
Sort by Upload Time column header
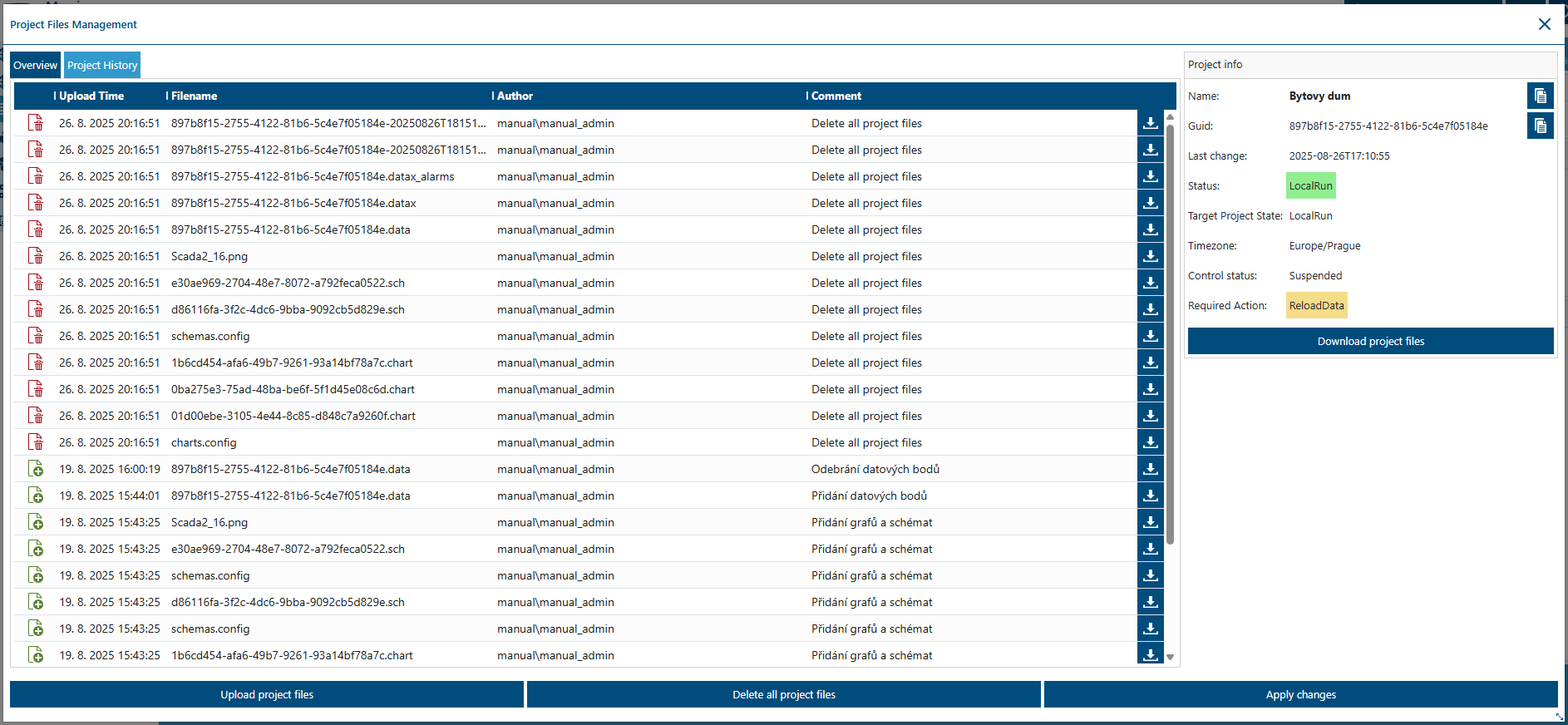[91, 96]
